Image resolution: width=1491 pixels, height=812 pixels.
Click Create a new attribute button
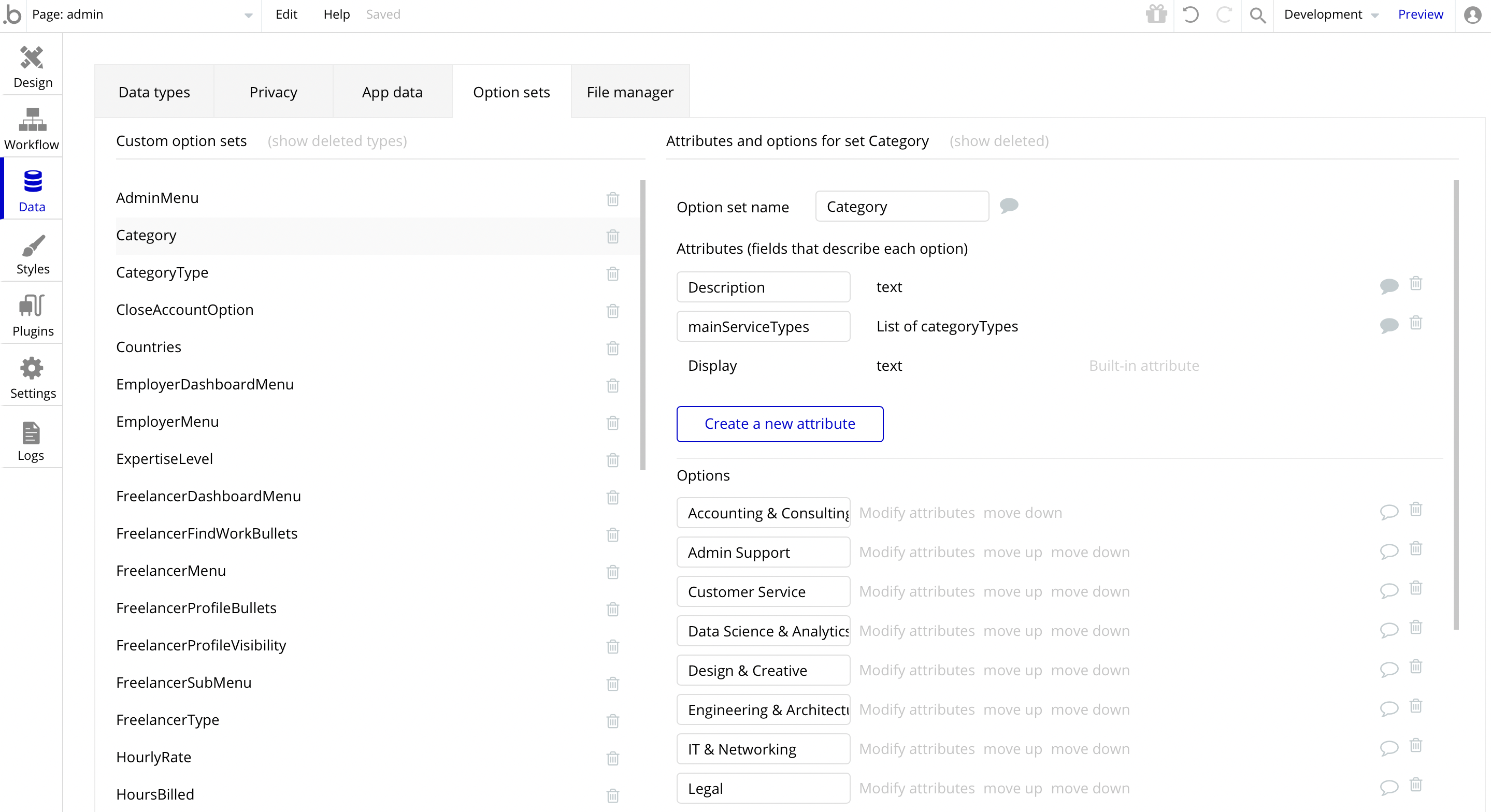pos(779,424)
